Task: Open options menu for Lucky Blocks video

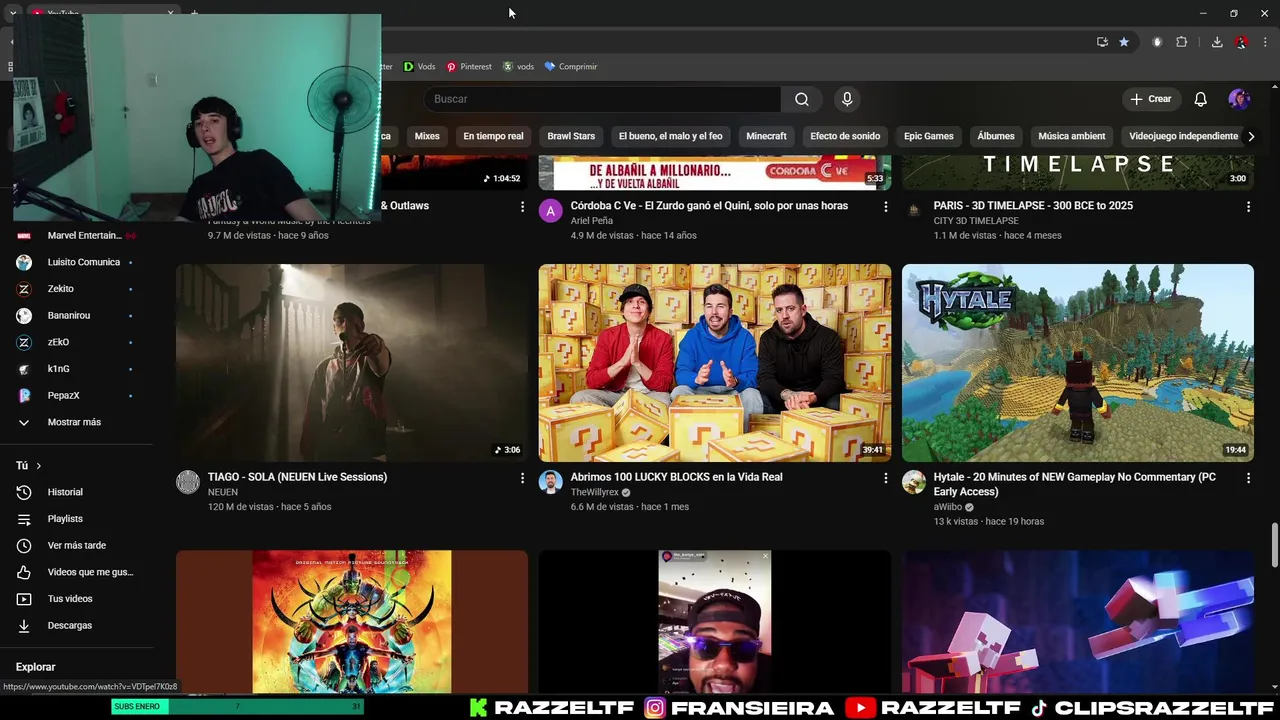Action: coord(885,478)
